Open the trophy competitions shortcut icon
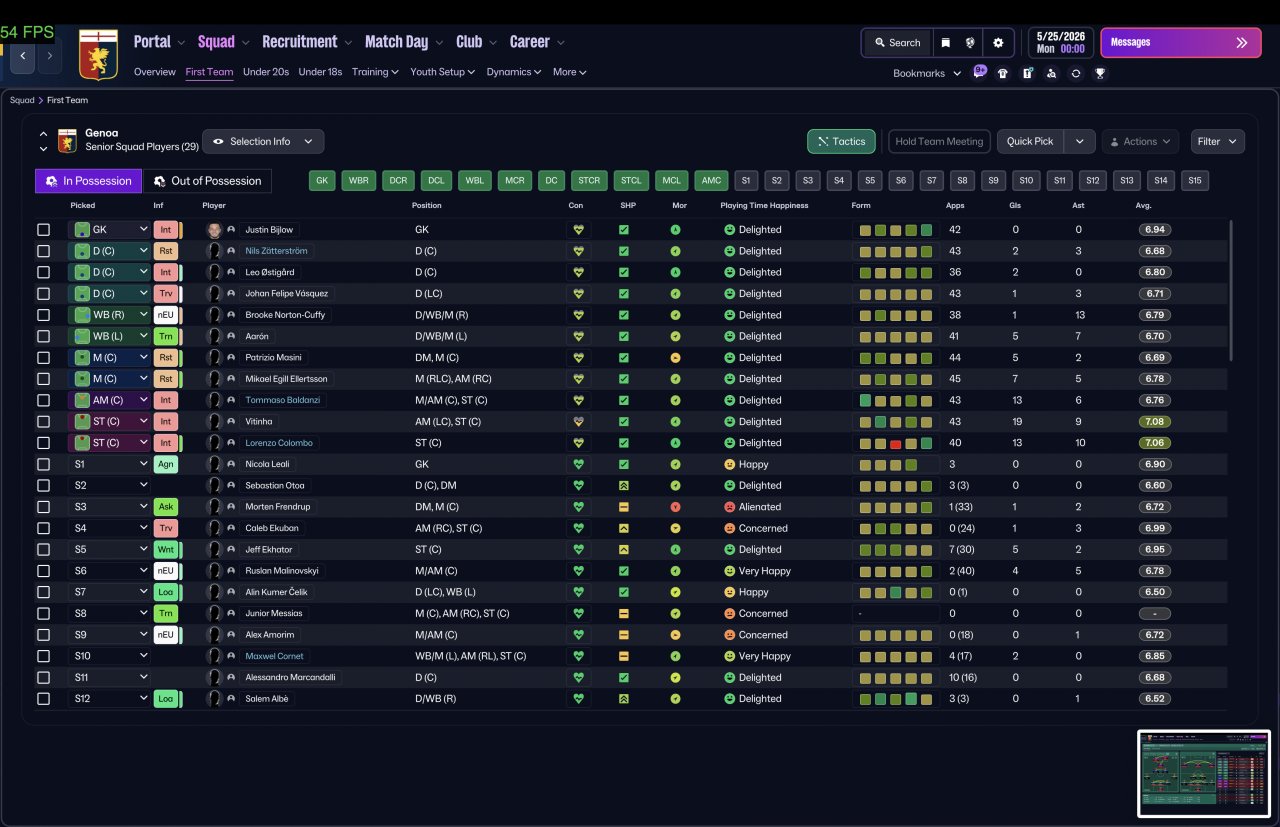The width and height of the screenshot is (1280, 827). point(1100,73)
